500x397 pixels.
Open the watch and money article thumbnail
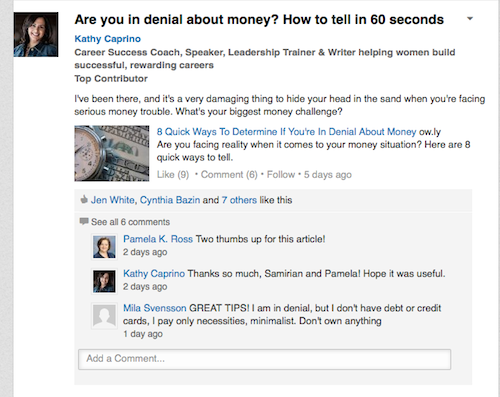coord(112,153)
